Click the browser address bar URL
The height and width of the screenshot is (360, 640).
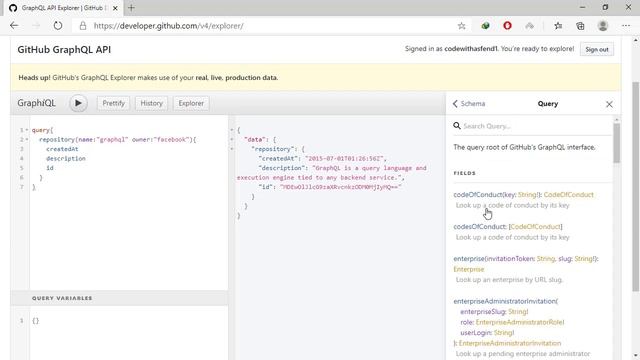pyautogui.click(x=168, y=26)
